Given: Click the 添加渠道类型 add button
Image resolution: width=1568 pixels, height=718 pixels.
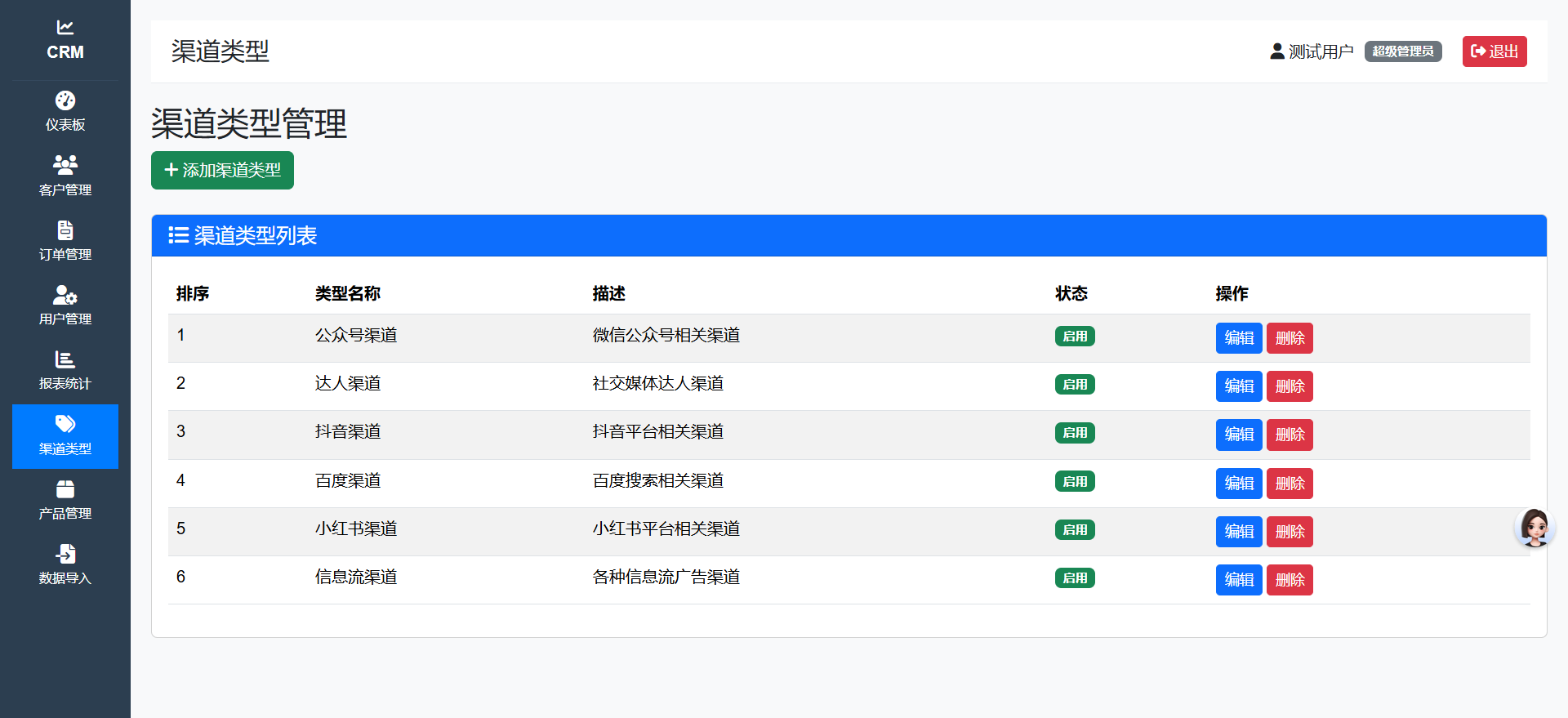Looking at the screenshot, I should coord(222,170).
